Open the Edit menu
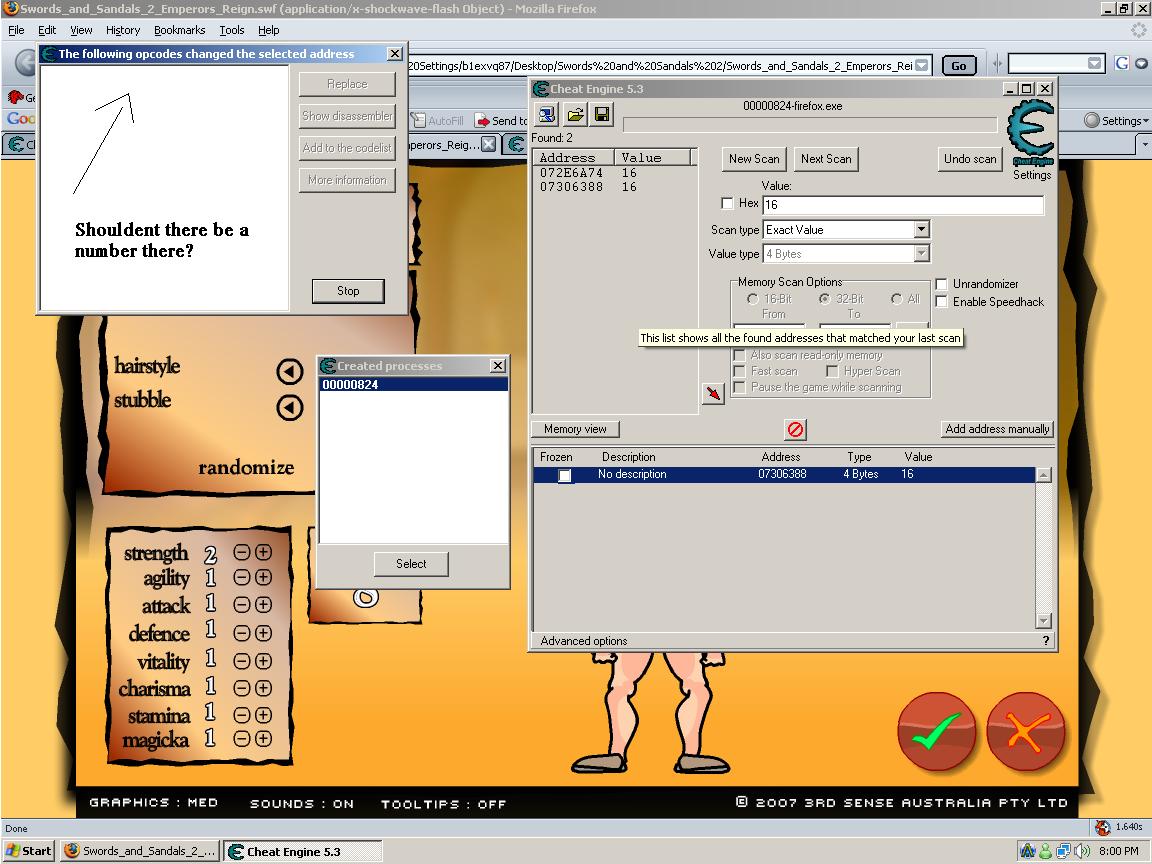Screen dimensions: 1152x864 (x=47, y=30)
